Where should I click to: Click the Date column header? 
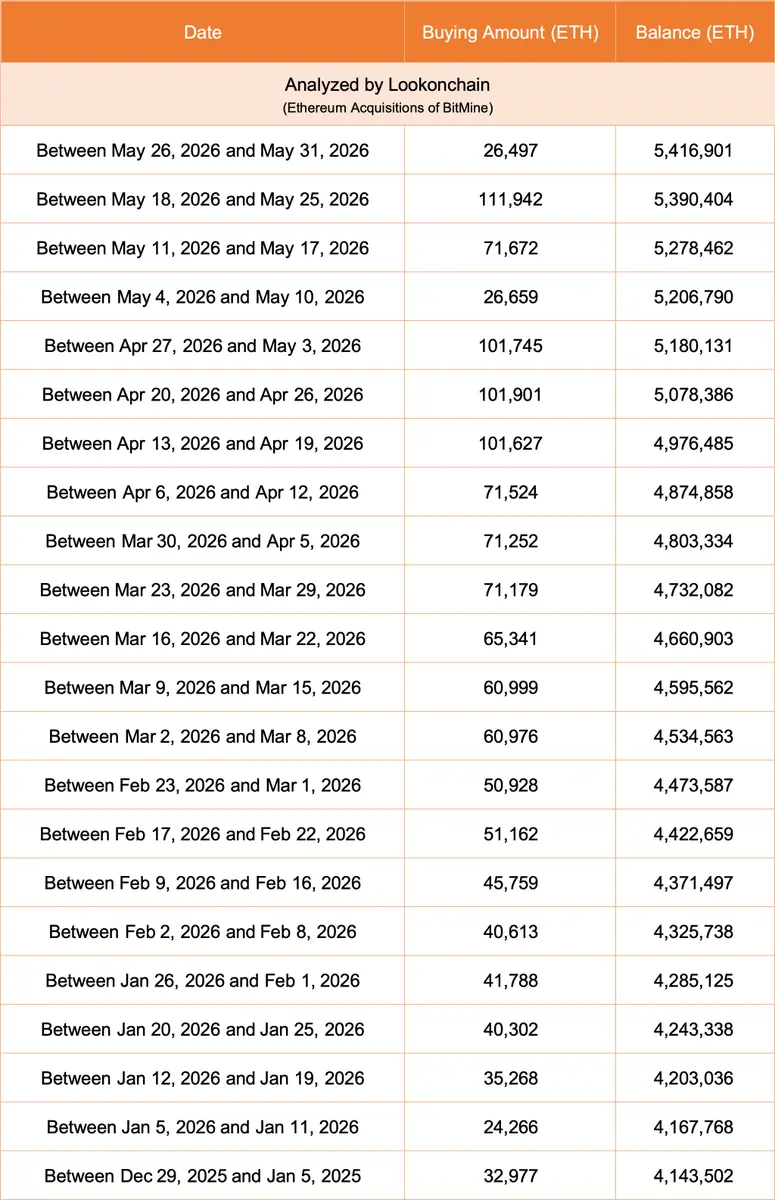(x=203, y=32)
